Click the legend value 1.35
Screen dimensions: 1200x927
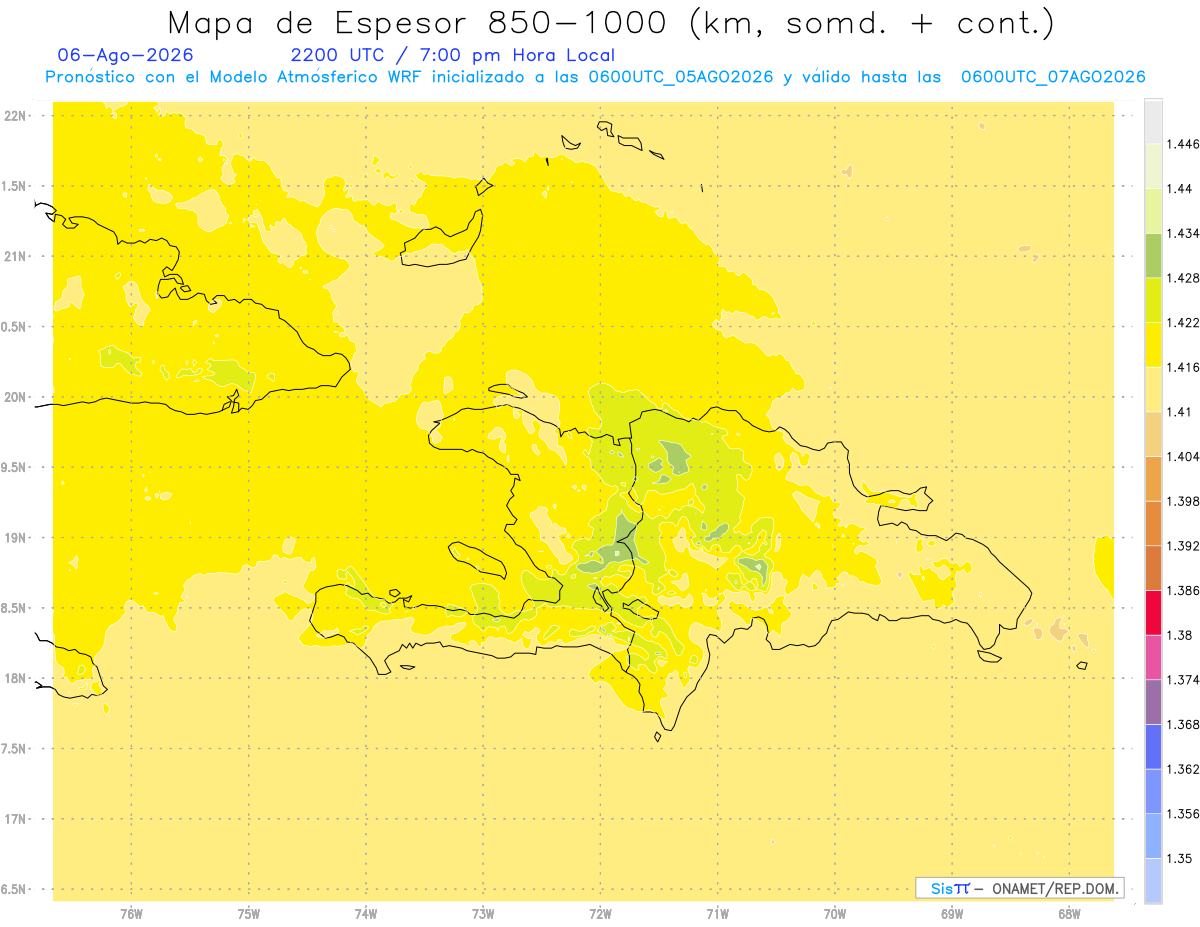[x=1179, y=858]
